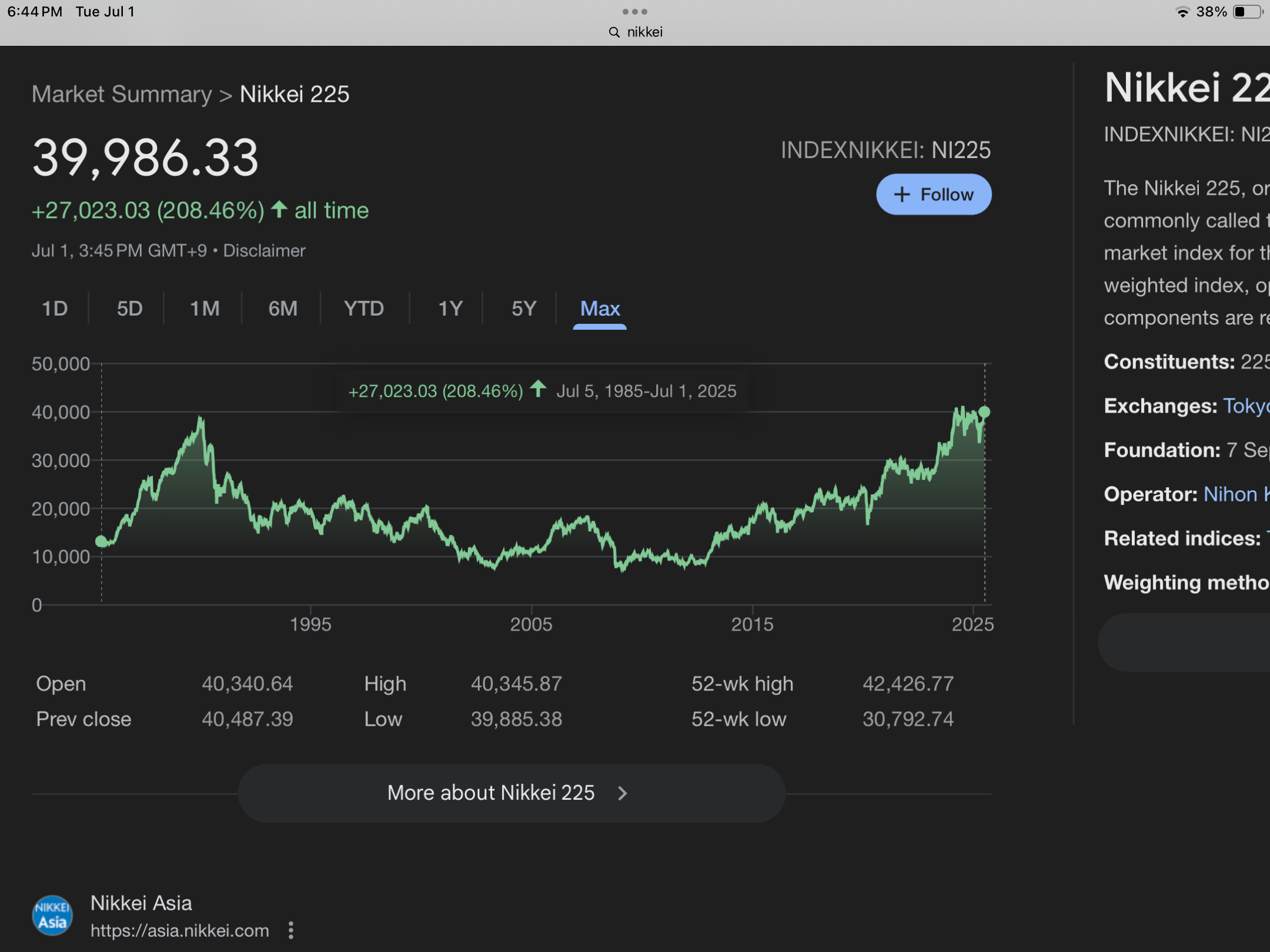This screenshot has height=952, width=1270.
Task: Click the search magnifier icon in address bar
Action: pos(614,32)
